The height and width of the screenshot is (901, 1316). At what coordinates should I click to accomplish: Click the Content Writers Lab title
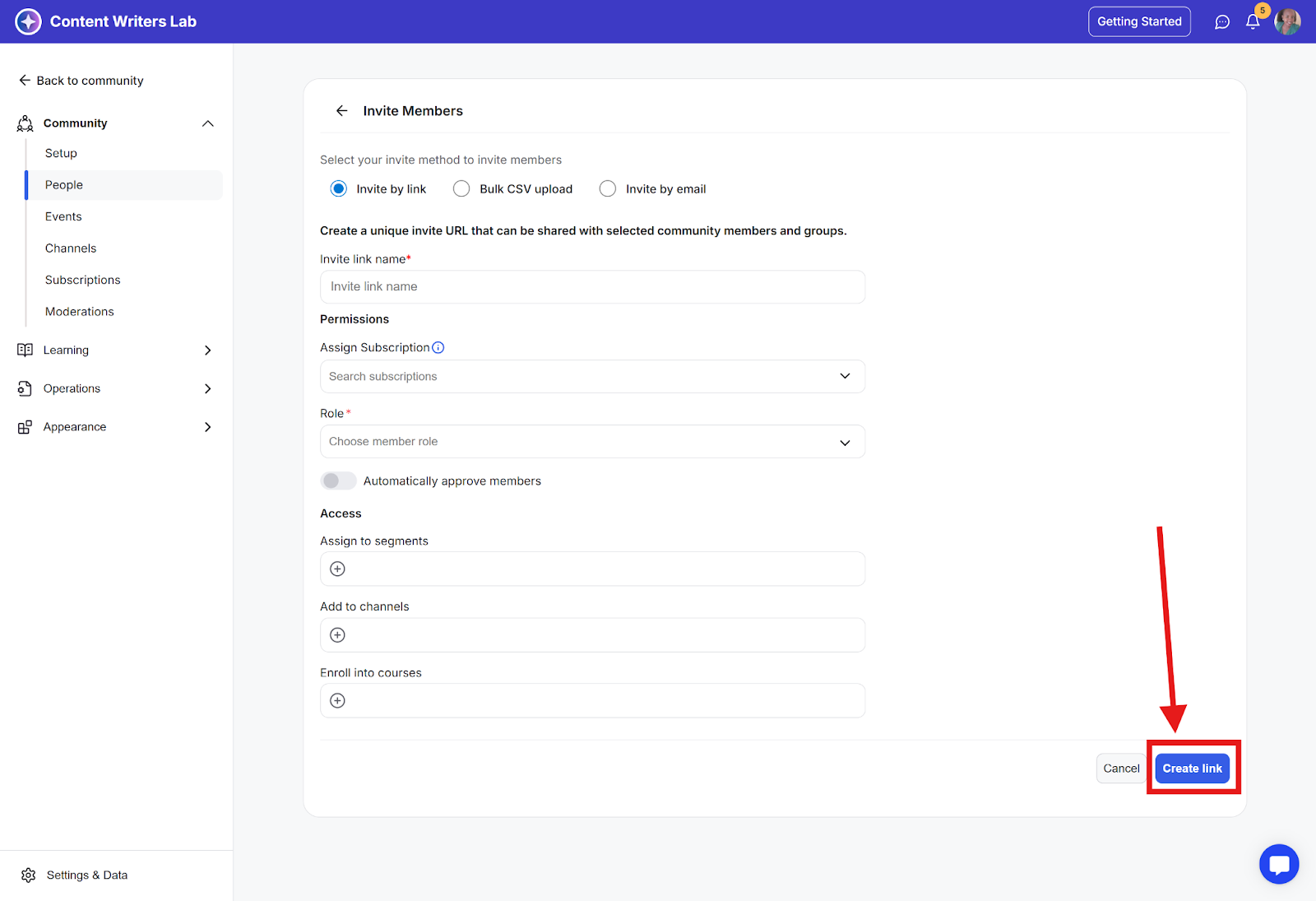(123, 21)
